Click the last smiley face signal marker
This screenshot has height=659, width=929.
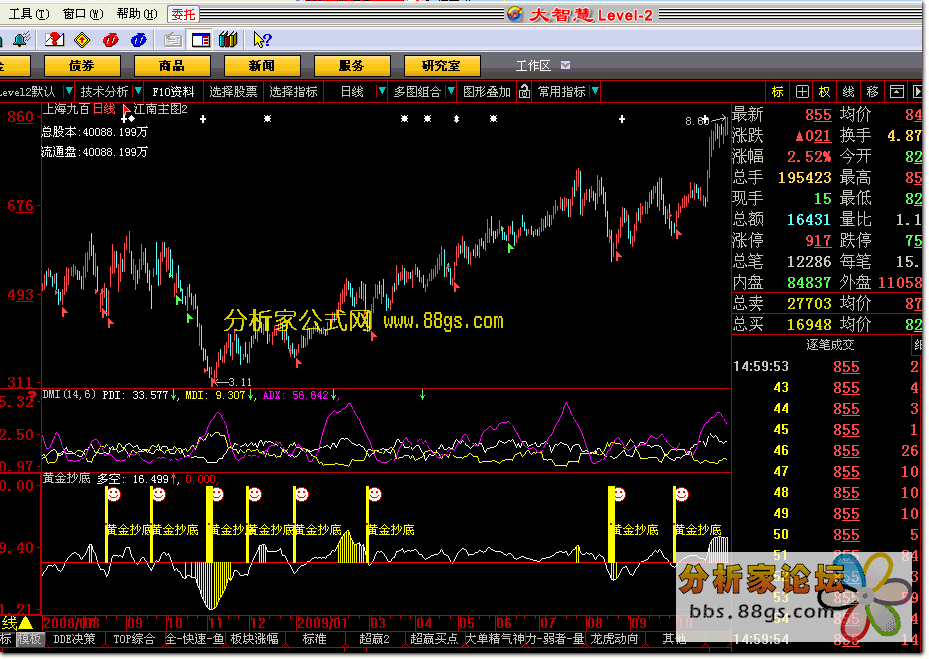[682, 494]
